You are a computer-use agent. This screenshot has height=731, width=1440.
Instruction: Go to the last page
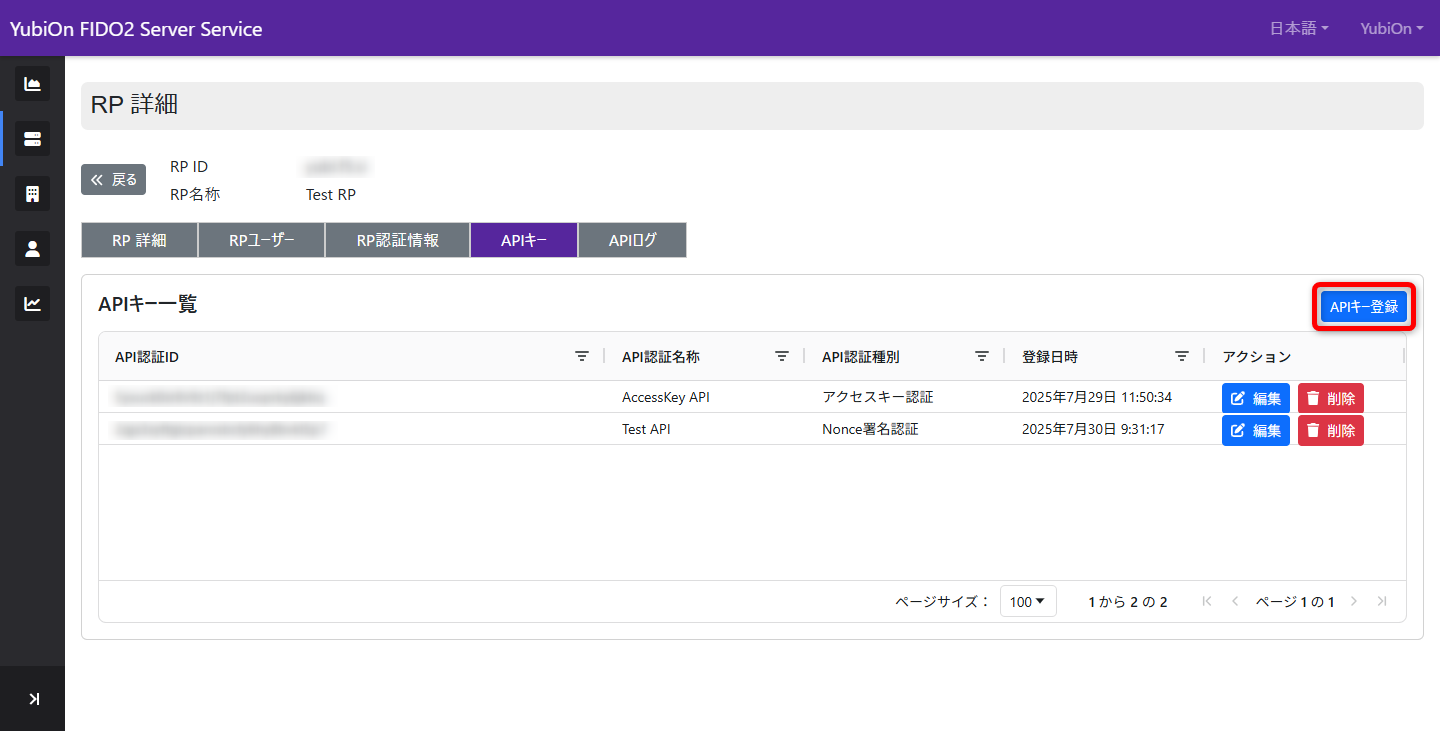tap(1382, 601)
